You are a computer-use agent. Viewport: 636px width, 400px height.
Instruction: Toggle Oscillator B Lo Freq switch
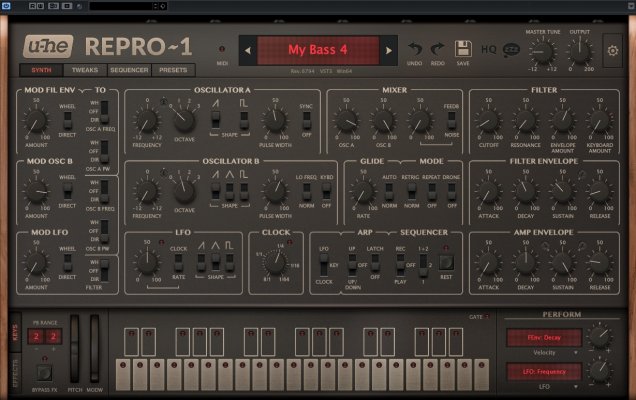[x=307, y=191]
